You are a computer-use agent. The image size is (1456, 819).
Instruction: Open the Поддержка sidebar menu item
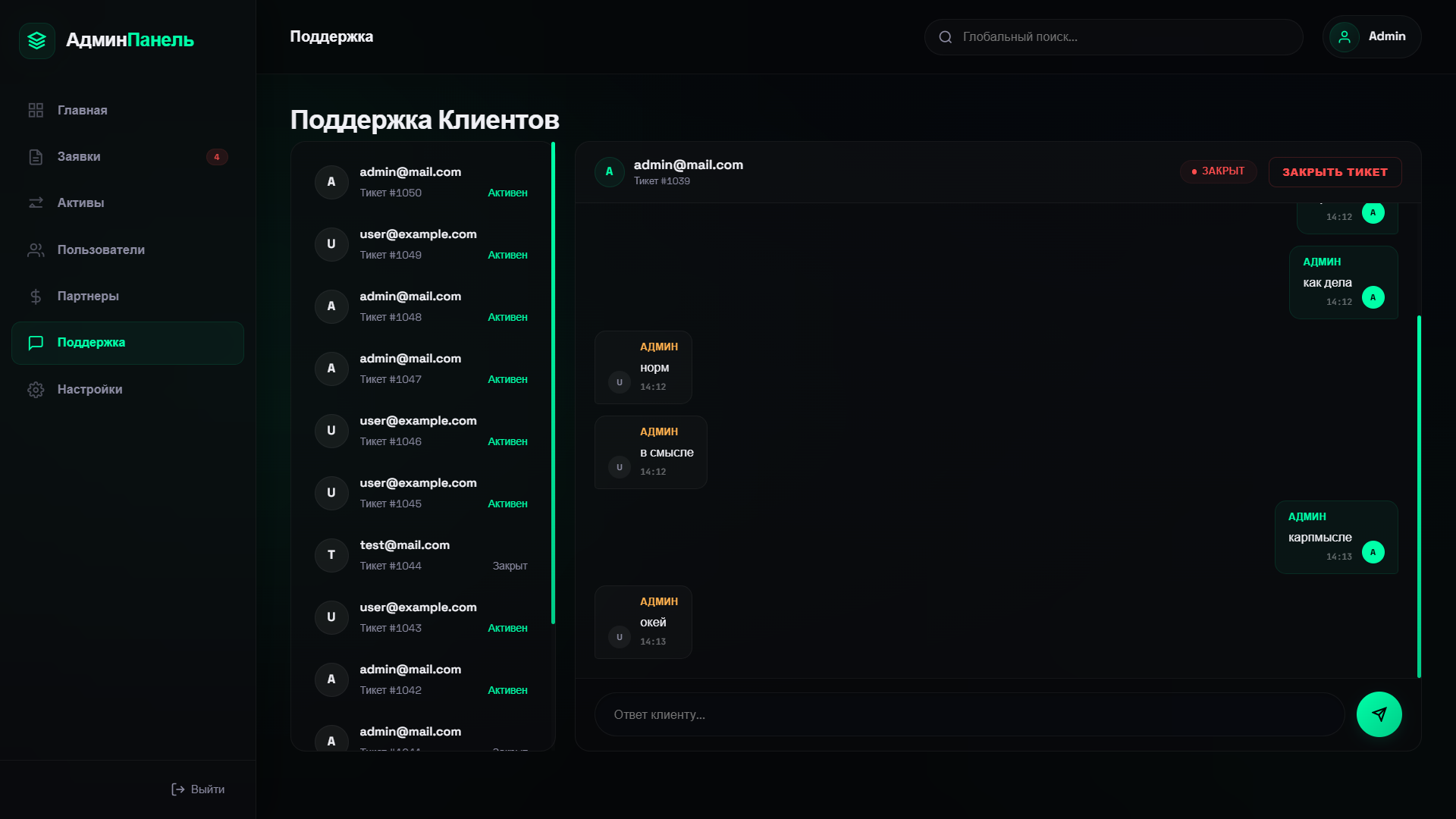pos(127,343)
